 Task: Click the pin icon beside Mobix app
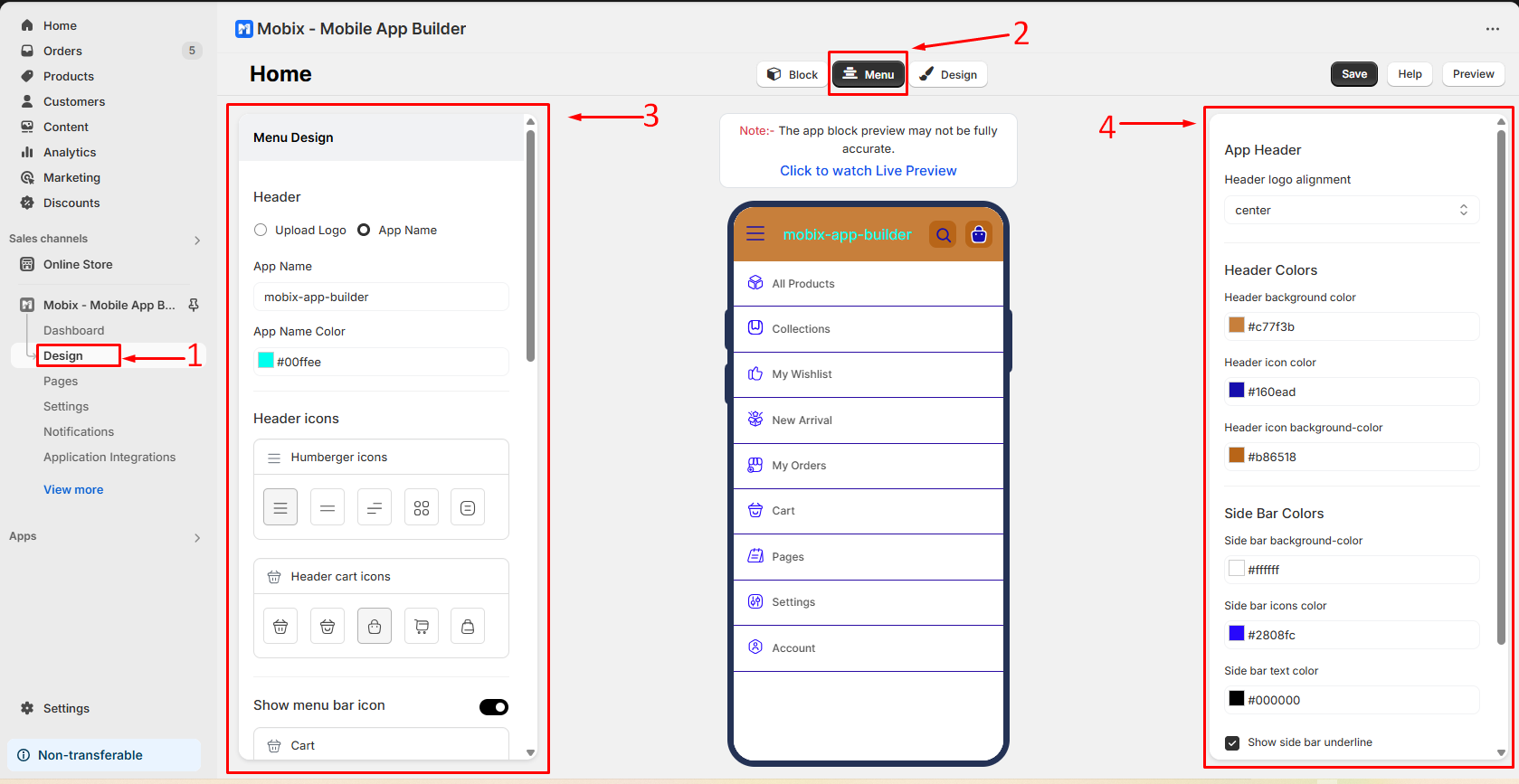click(x=194, y=305)
